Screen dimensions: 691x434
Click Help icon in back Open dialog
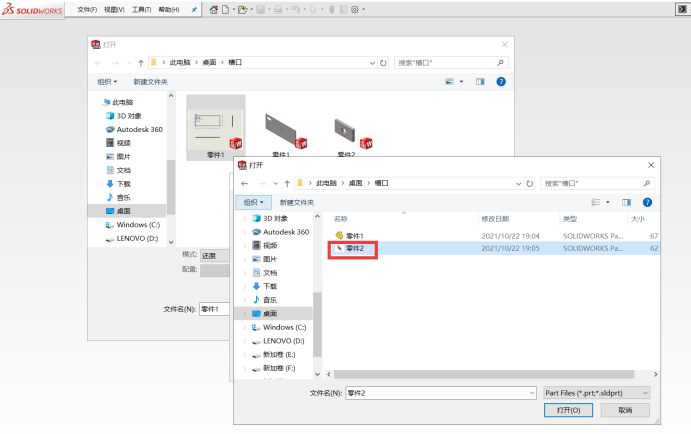[501, 82]
